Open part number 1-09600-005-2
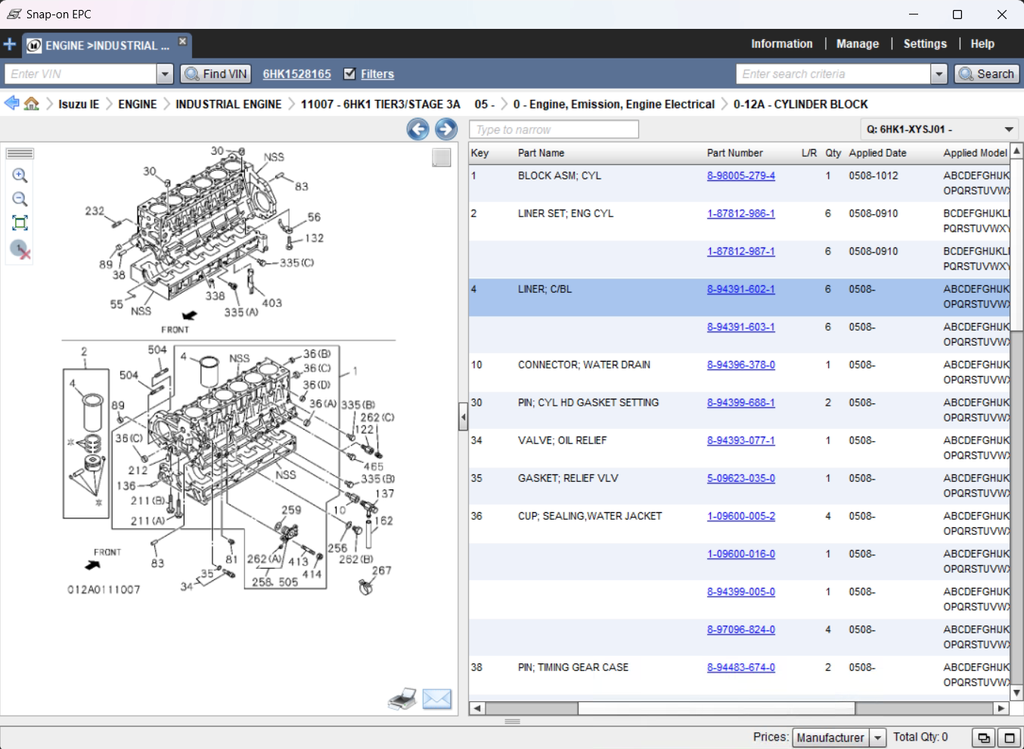Screen dimensions: 1024x749 pyautogui.click(x=741, y=517)
